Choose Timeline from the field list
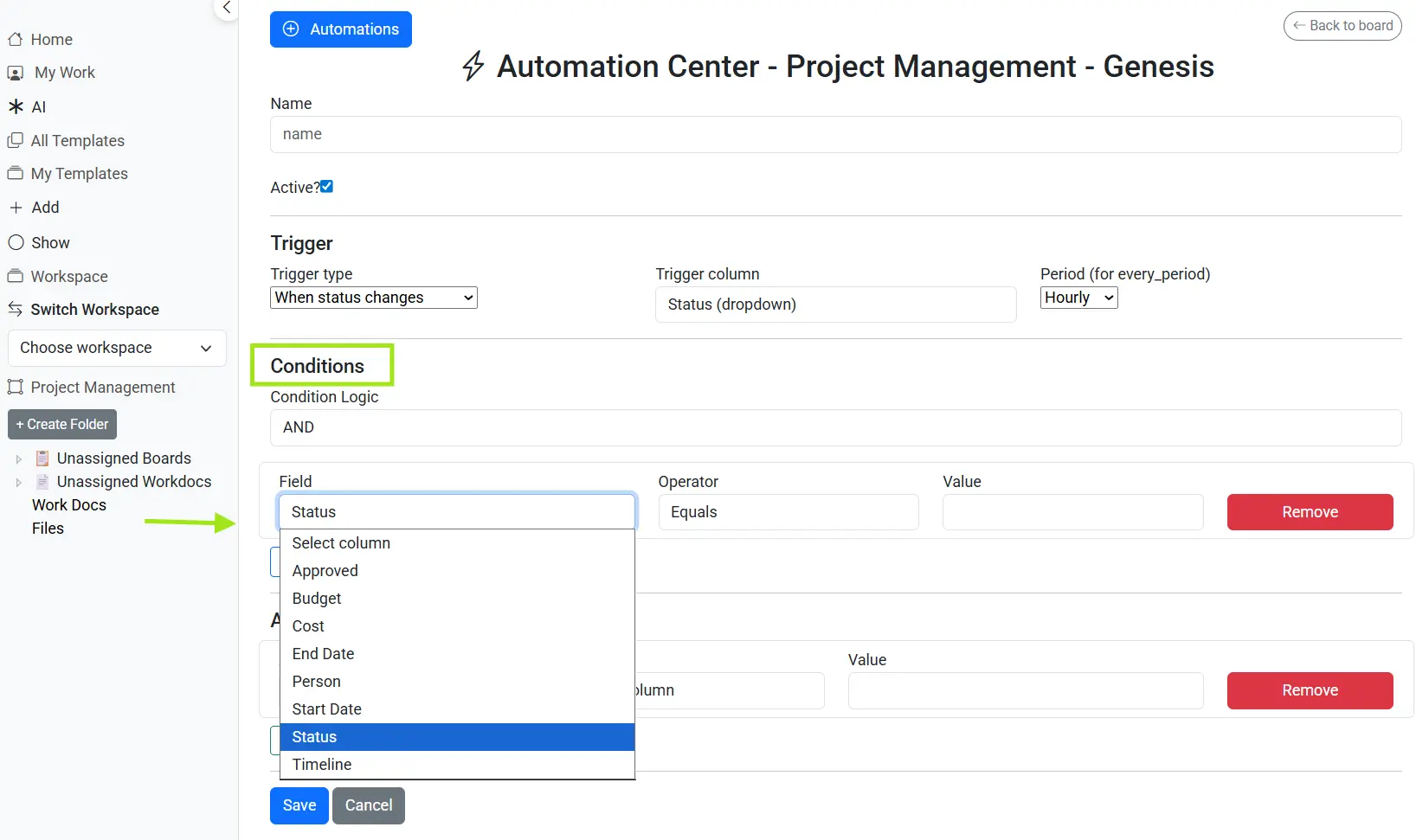 pyautogui.click(x=458, y=765)
